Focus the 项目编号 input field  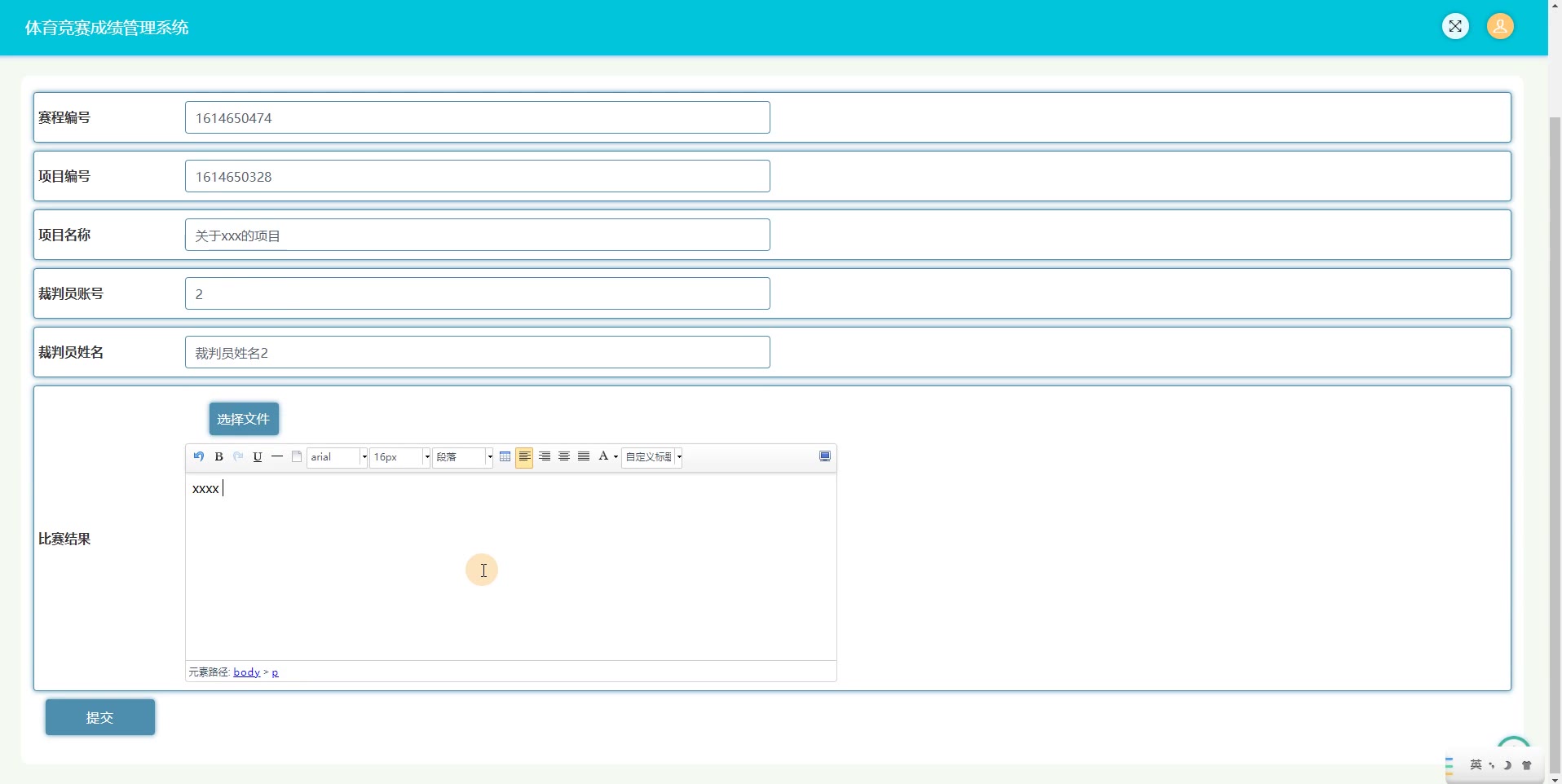point(478,176)
